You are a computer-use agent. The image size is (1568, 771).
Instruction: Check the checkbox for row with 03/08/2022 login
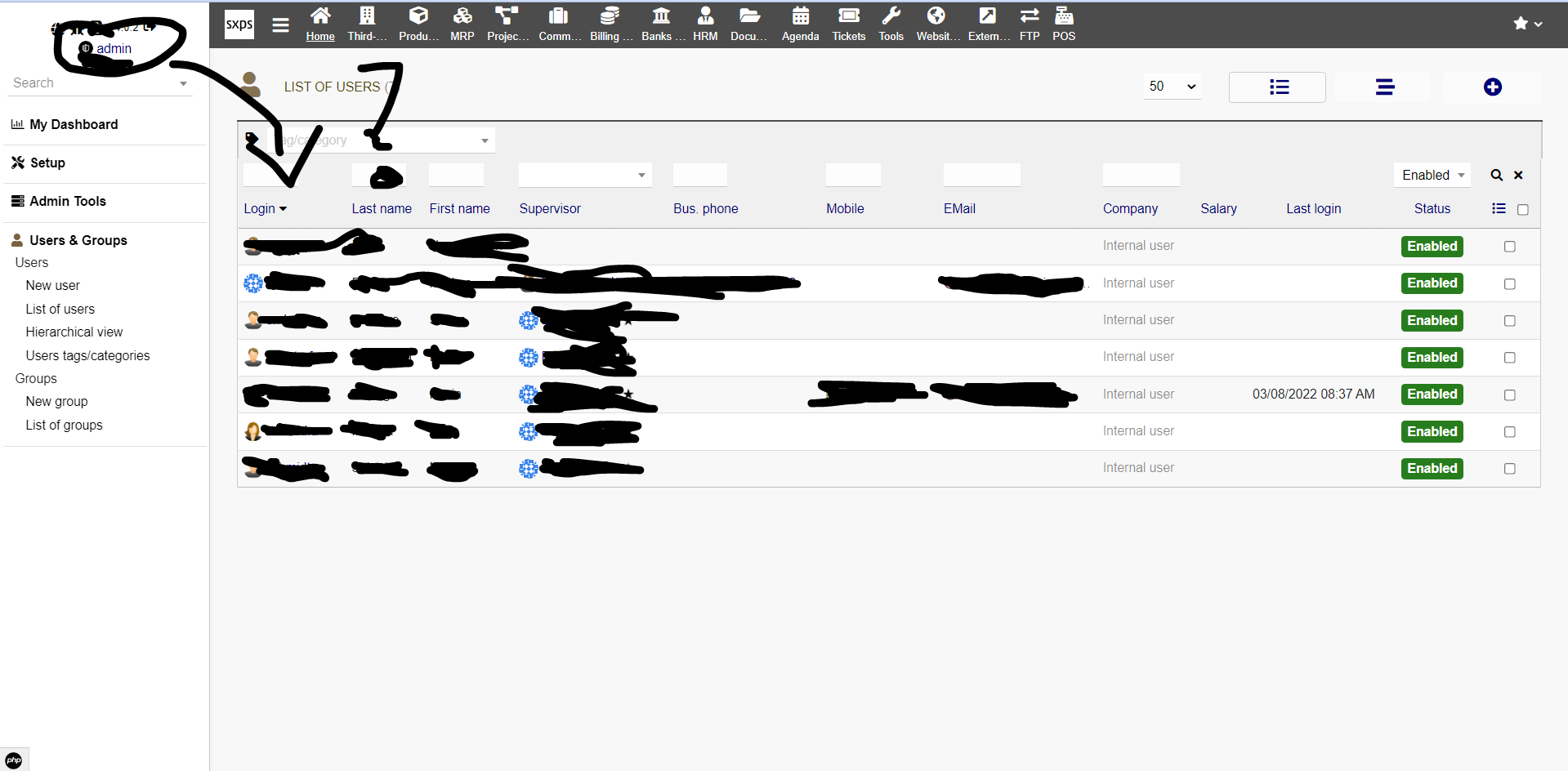click(x=1510, y=395)
